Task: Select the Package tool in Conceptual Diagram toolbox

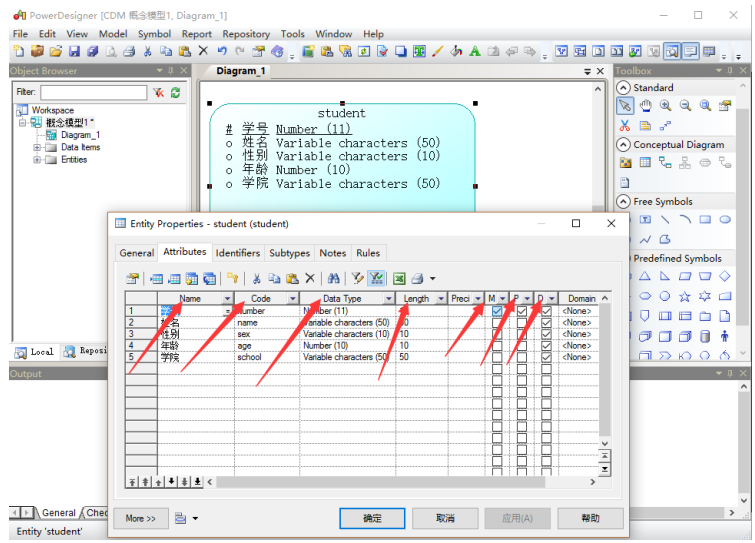Action: coord(625,163)
